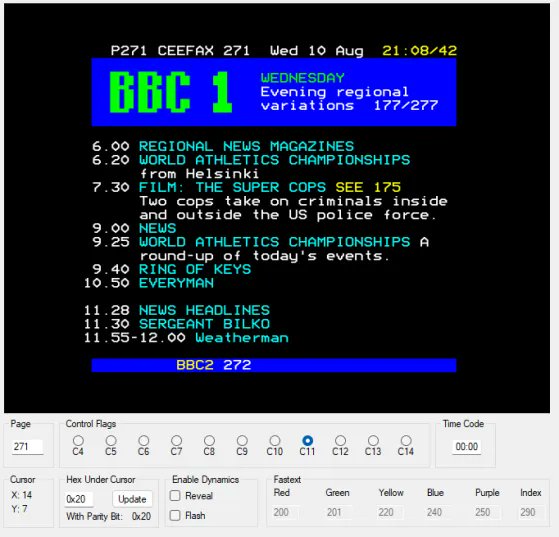559x537 pixels.
Task: Click 'BBC2 272' in bottom blue bar
Action: 214,365
